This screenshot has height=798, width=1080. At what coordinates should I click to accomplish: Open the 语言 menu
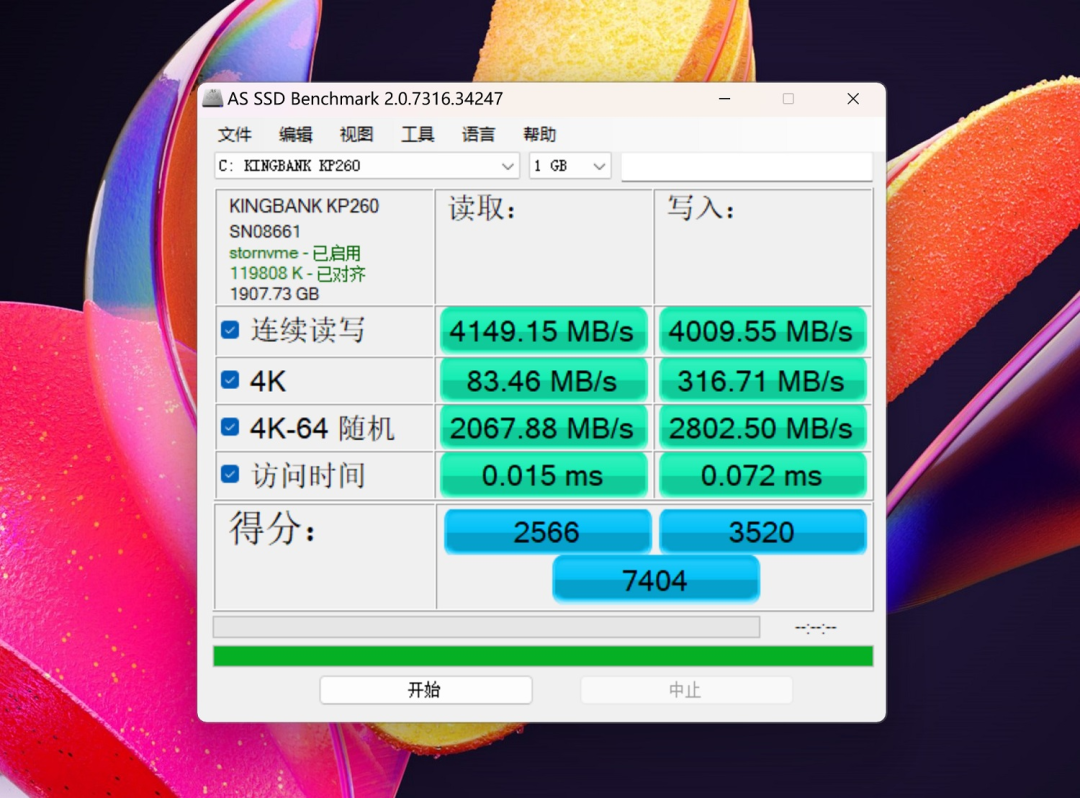pos(478,134)
